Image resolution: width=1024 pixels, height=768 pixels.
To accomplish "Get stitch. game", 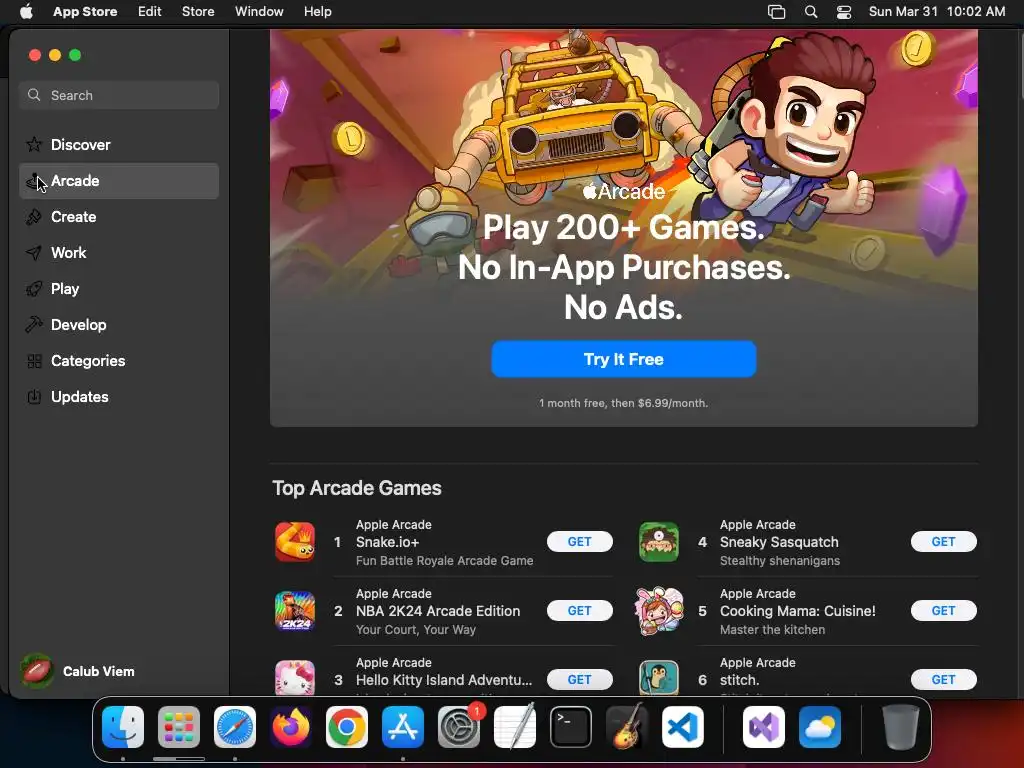I will pyautogui.click(x=944, y=680).
